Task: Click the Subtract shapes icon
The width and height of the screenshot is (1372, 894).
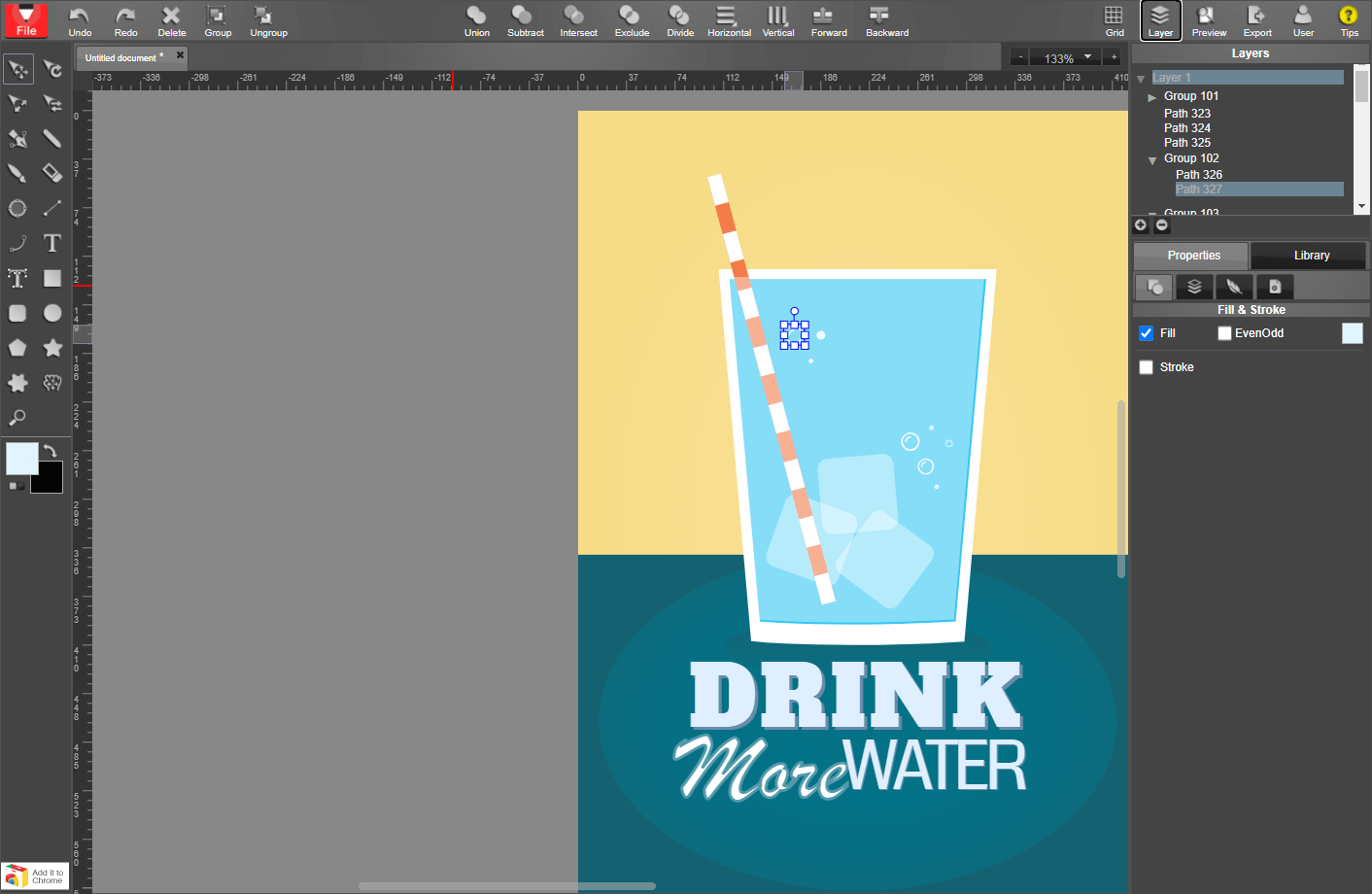Action: click(525, 19)
